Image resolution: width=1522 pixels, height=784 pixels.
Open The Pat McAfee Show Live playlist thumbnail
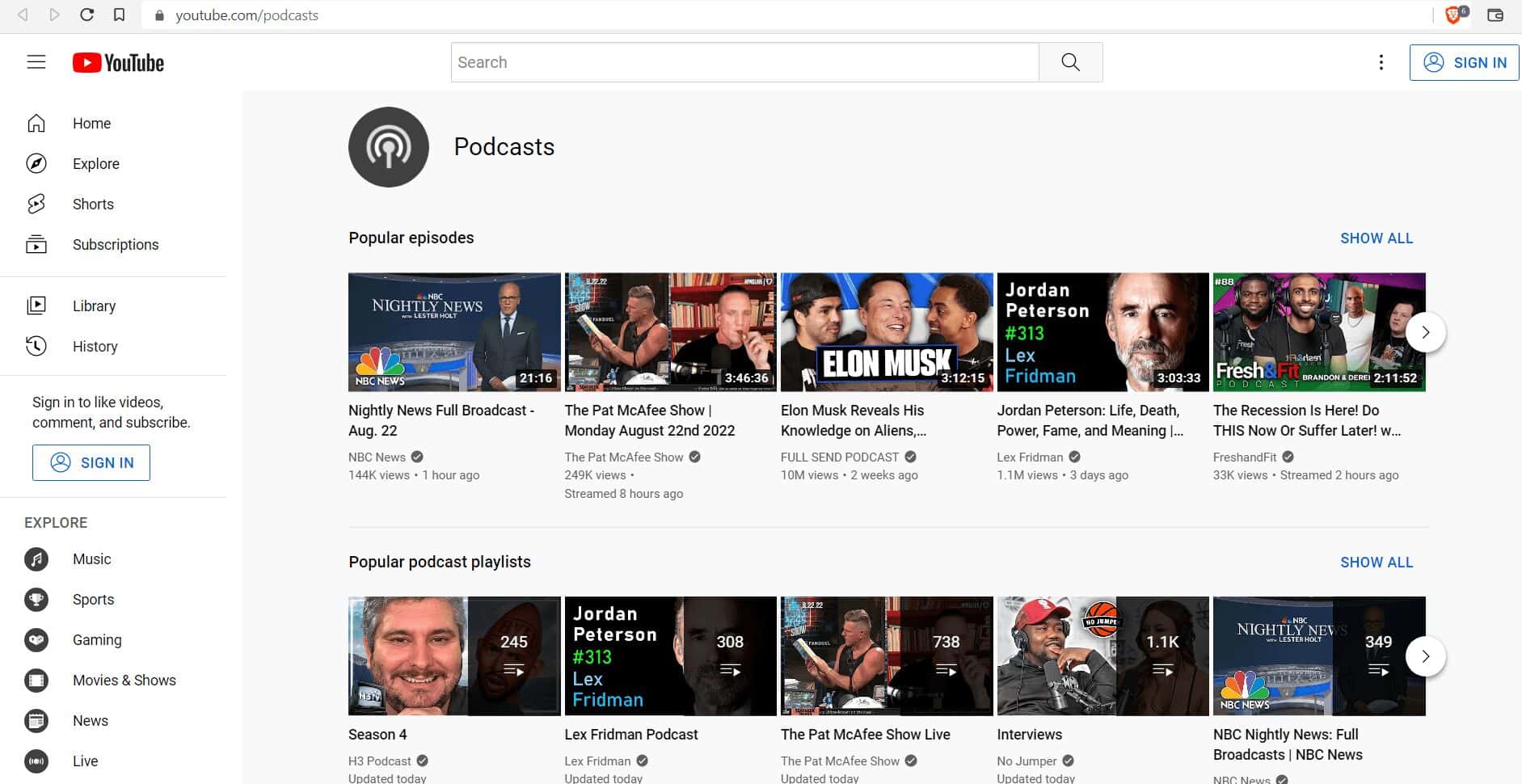[x=887, y=656]
